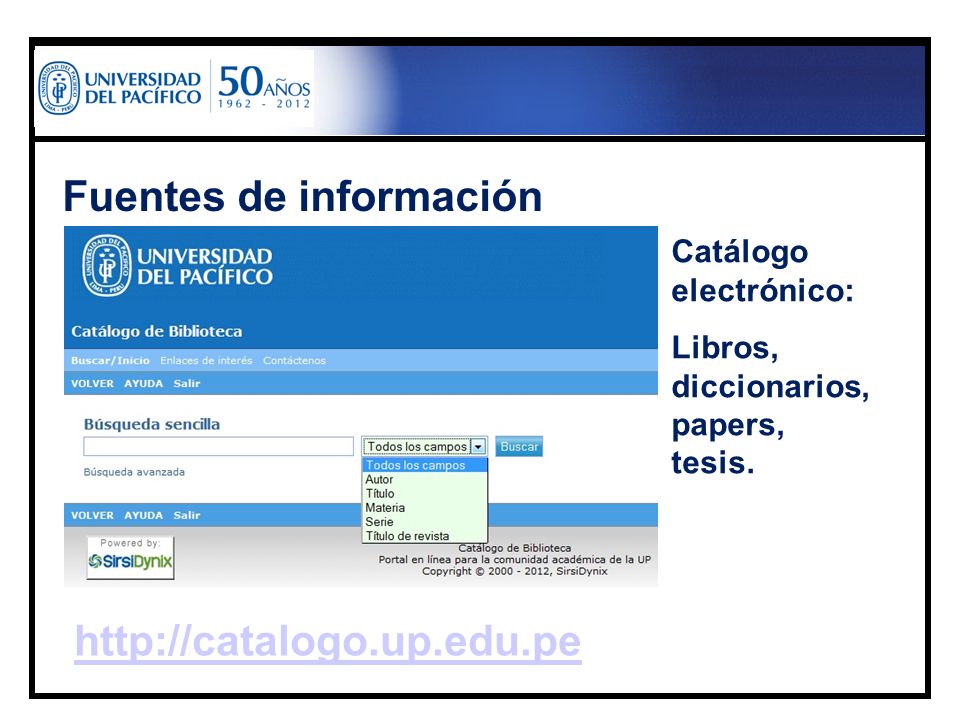
Task: Click VOLVER in the upper bar
Action: tap(92, 384)
